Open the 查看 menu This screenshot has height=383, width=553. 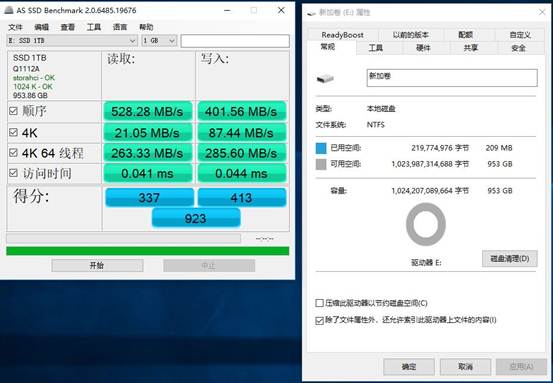[67, 27]
